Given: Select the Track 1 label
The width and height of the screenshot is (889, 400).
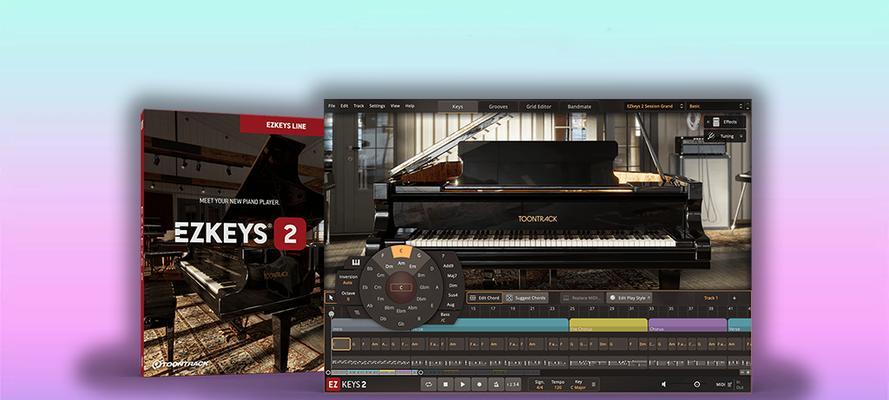Looking at the screenshot, I should [711, 298].
